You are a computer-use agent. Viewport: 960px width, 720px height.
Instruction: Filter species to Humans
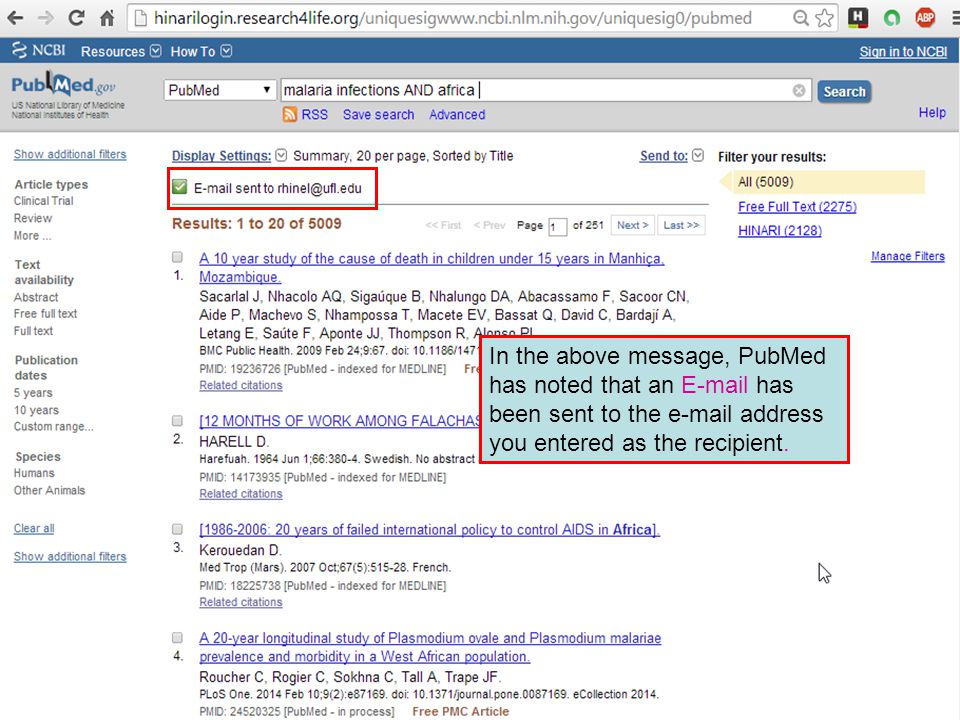[34, 473]
